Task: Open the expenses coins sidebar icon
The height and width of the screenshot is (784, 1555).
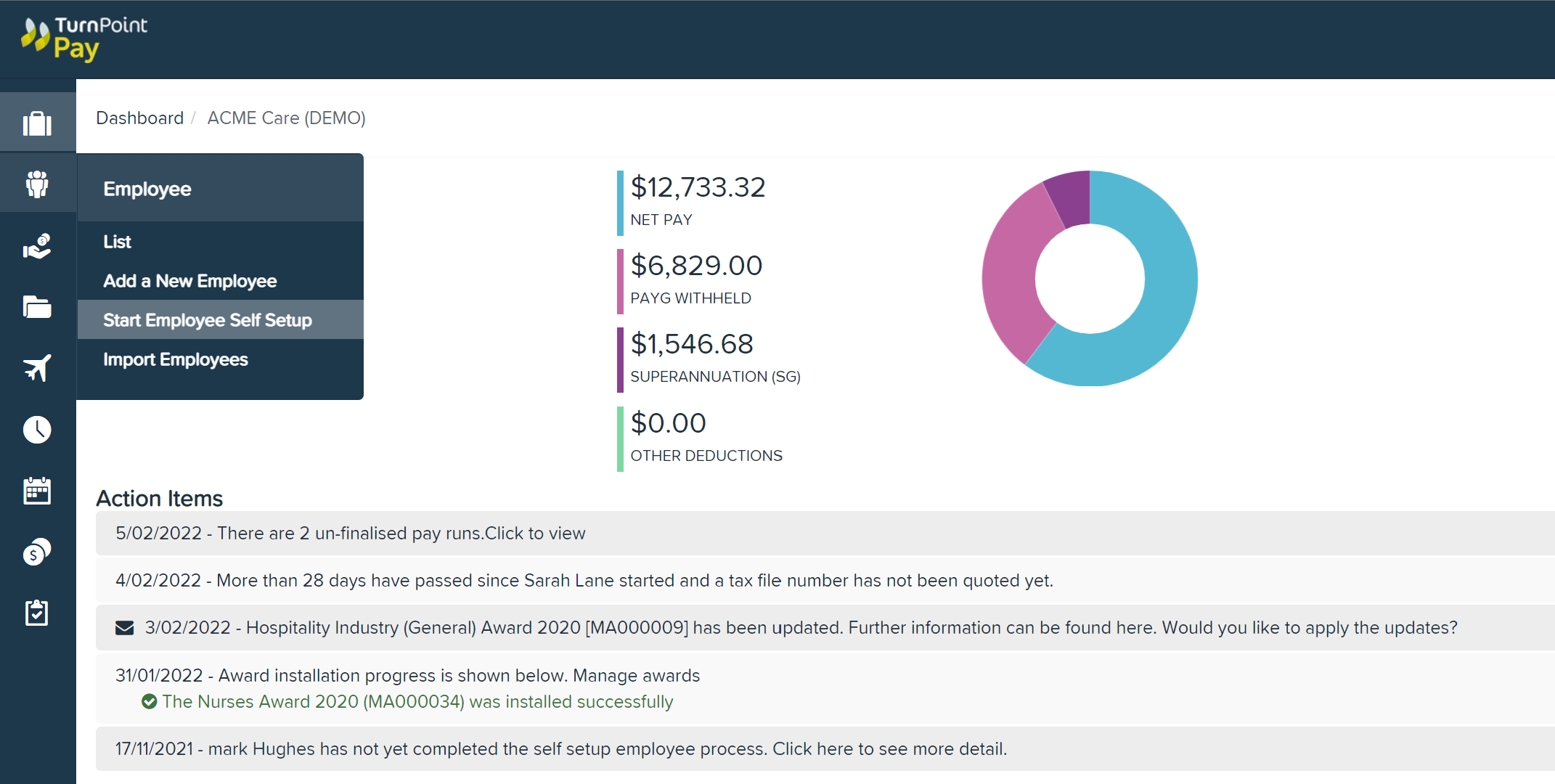Action: (37, 552)
